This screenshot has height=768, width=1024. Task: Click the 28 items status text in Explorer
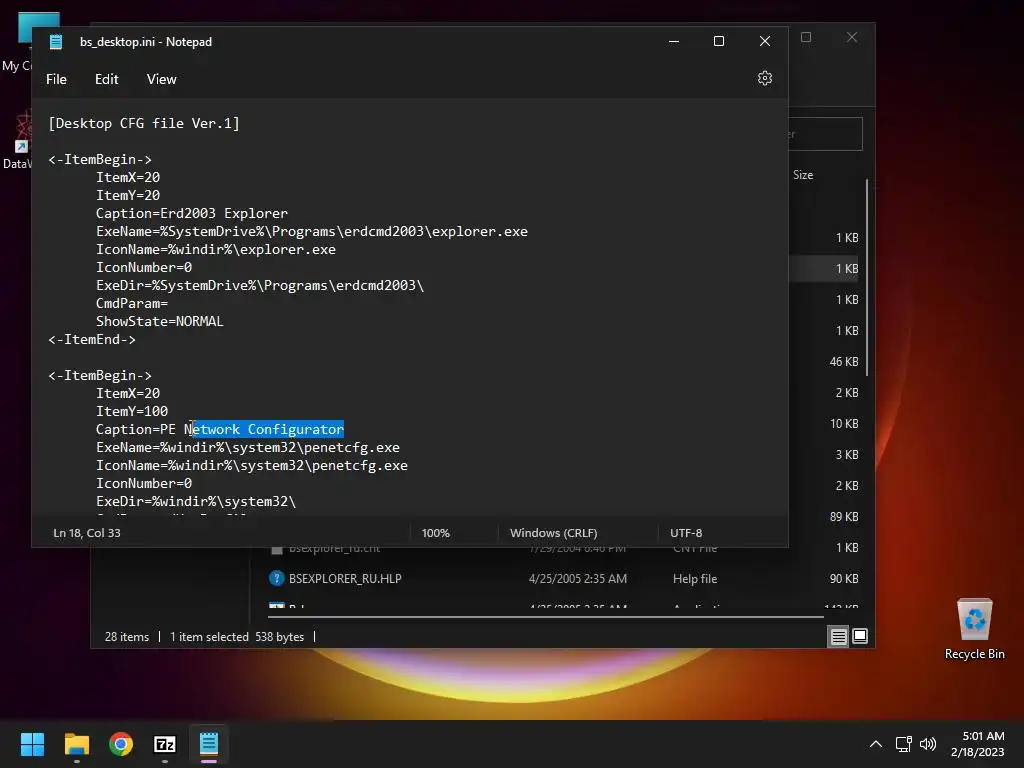tap(127, 637)
